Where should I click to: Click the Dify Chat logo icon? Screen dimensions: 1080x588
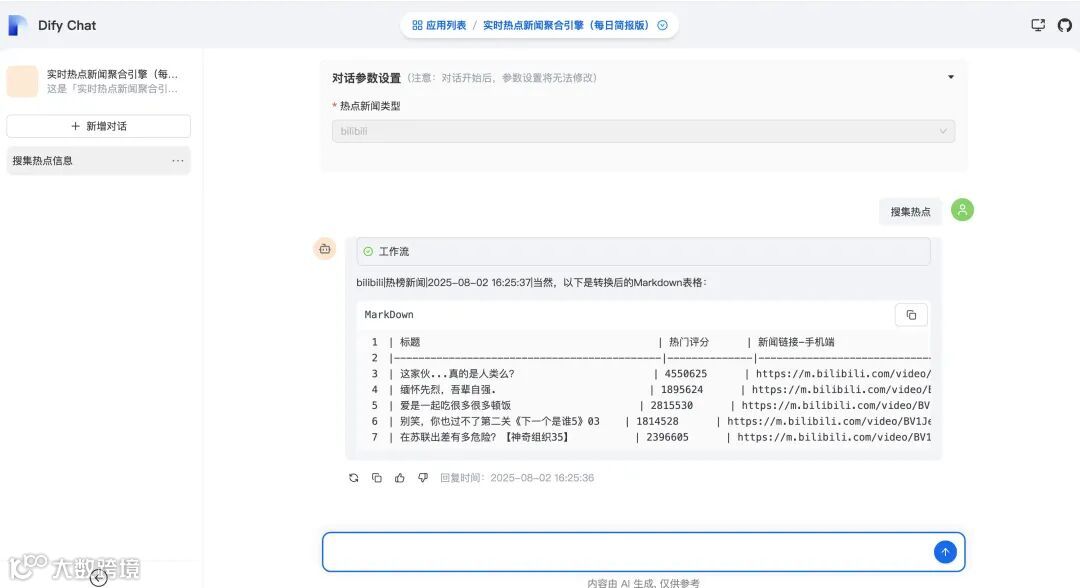click(x=17, y=25)
